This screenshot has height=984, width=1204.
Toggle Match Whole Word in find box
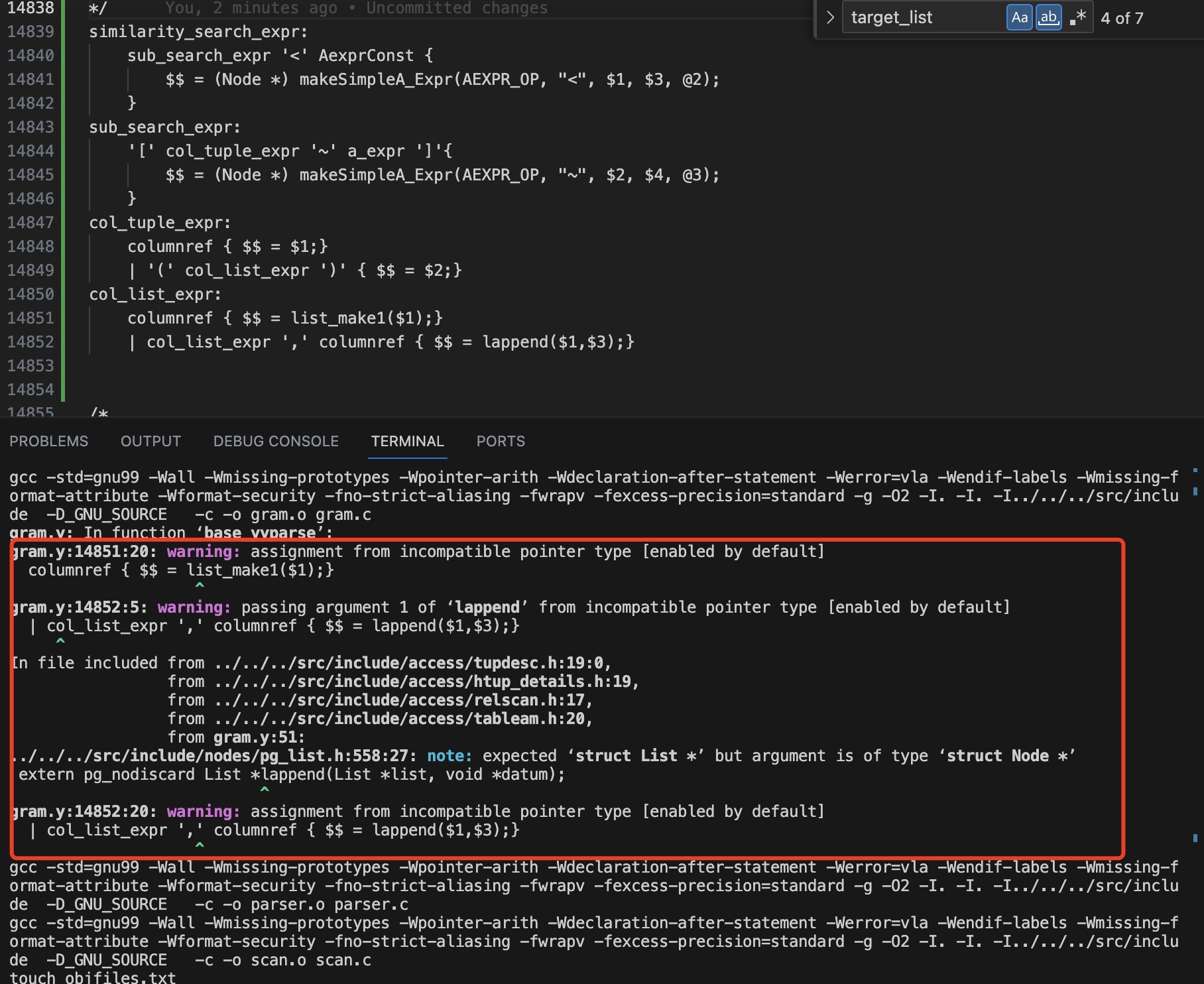coord(1048,18)
